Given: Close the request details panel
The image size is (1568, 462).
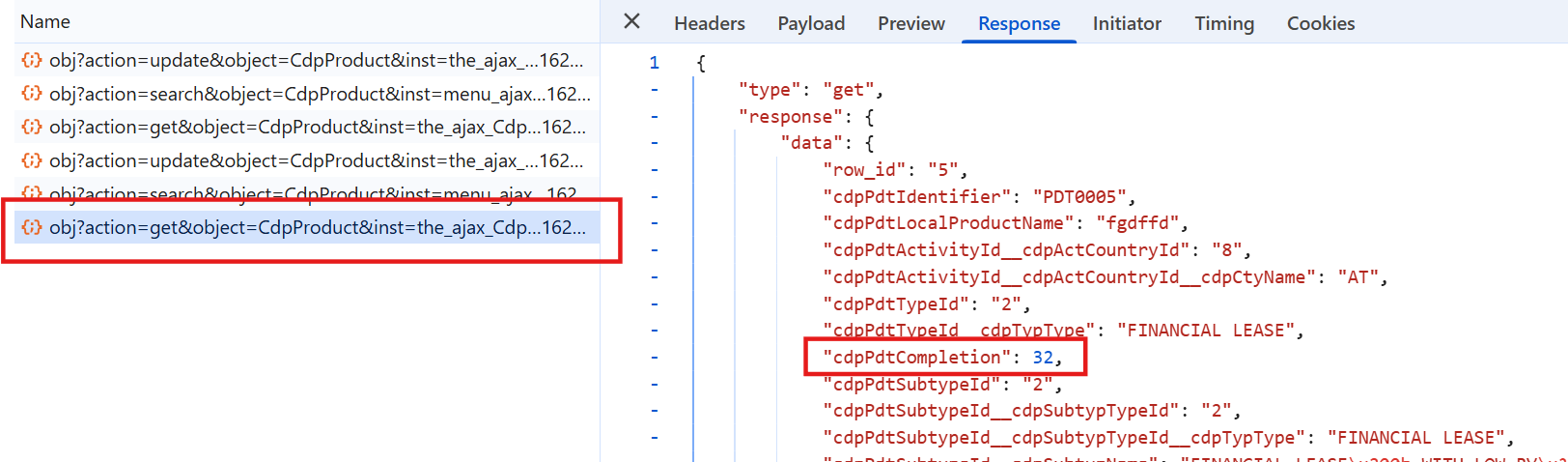Looking at the screenshot, I should (631, 21).
